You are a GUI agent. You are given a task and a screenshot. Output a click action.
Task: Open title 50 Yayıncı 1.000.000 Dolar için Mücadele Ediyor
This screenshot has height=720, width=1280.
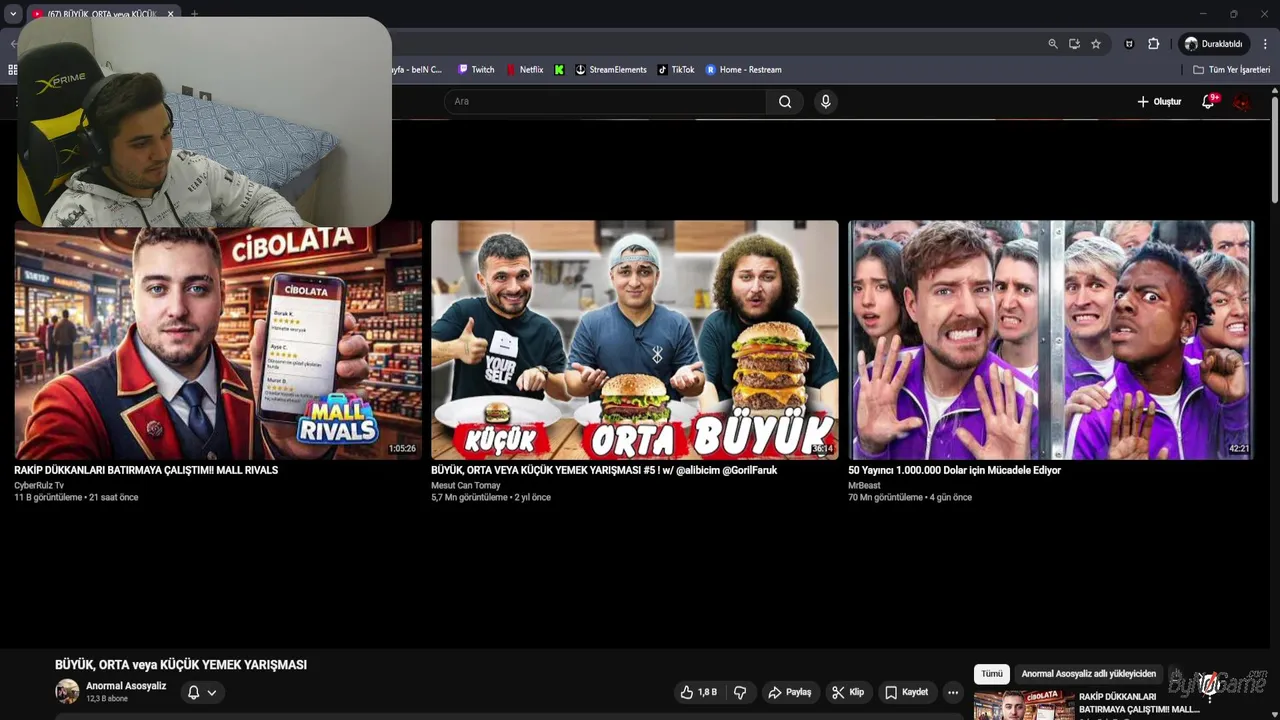(x=954, y=470)
